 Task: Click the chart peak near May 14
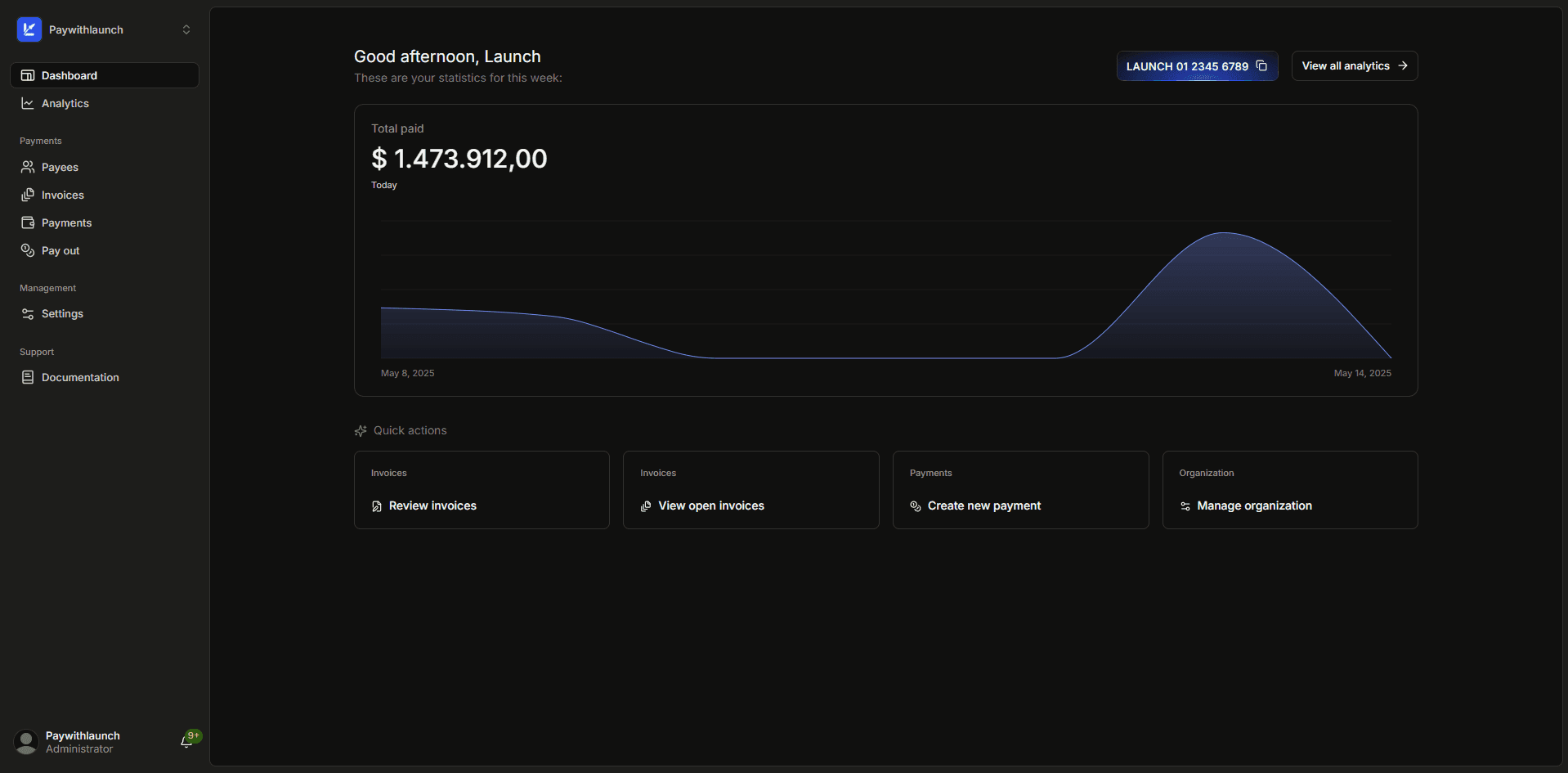[x=1224, y=234]
